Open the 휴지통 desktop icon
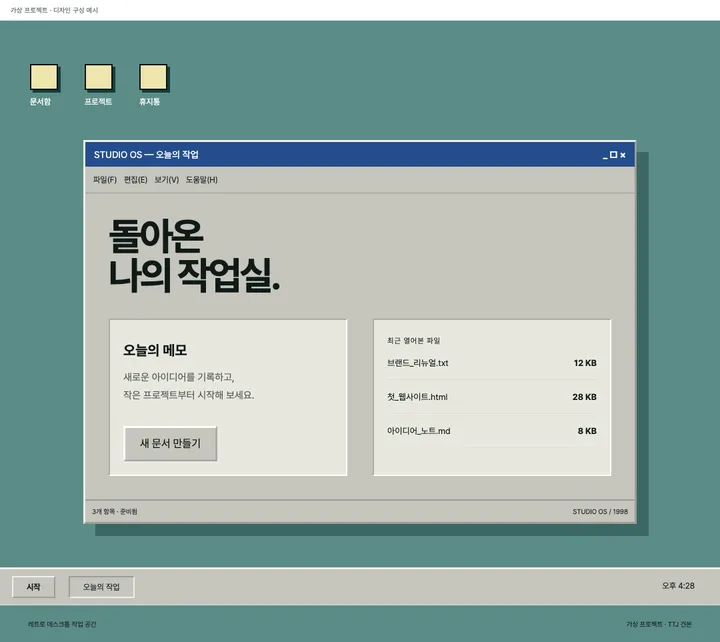720x642 pixels. (x=152, y=85)
